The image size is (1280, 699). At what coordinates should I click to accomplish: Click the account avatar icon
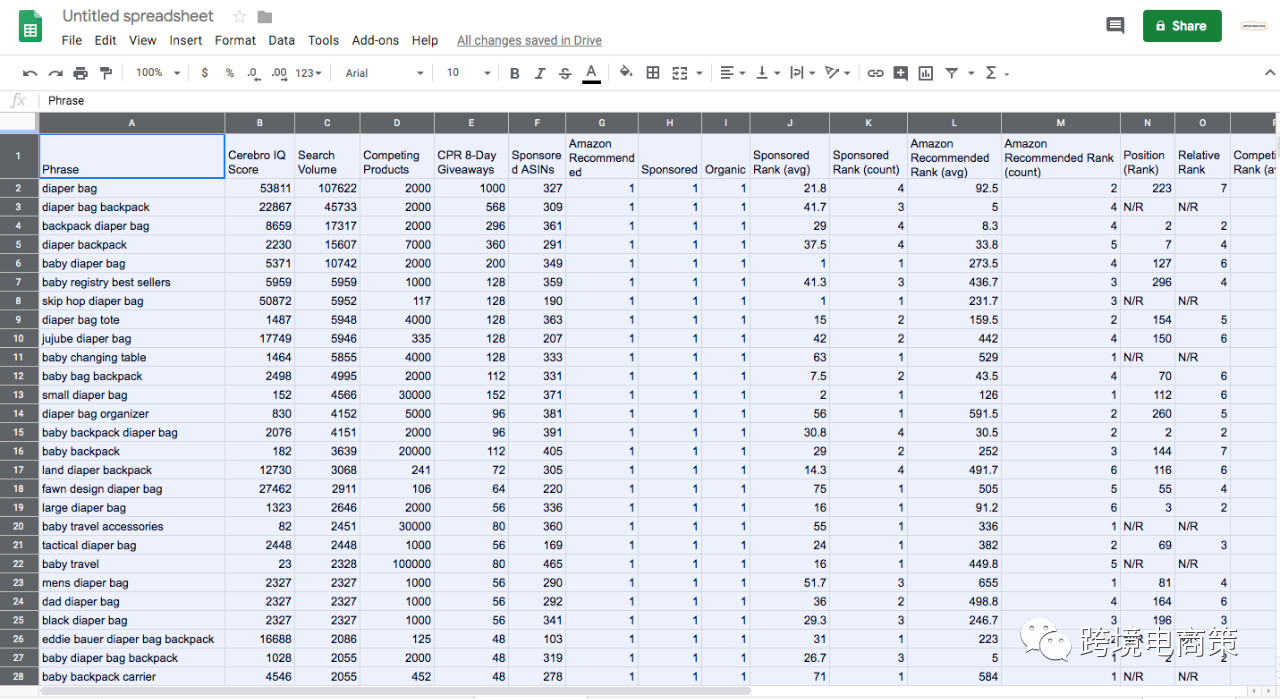tap(1253, 26)
